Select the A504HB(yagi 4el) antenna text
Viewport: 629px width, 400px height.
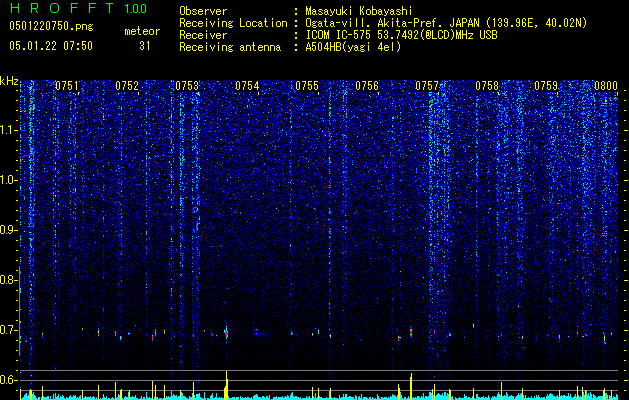(353, 47)
